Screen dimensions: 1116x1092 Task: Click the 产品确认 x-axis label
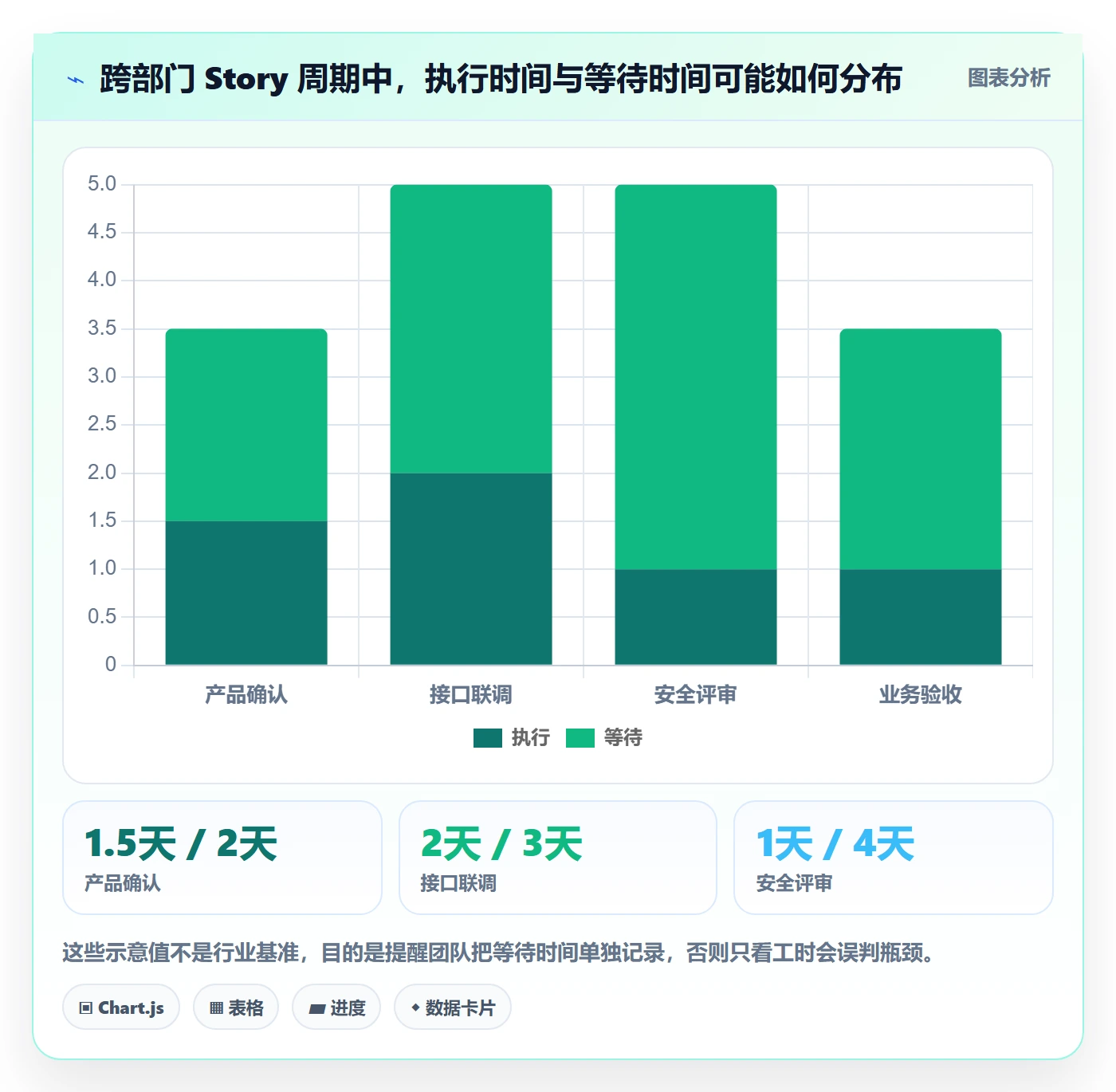[246, 695]
